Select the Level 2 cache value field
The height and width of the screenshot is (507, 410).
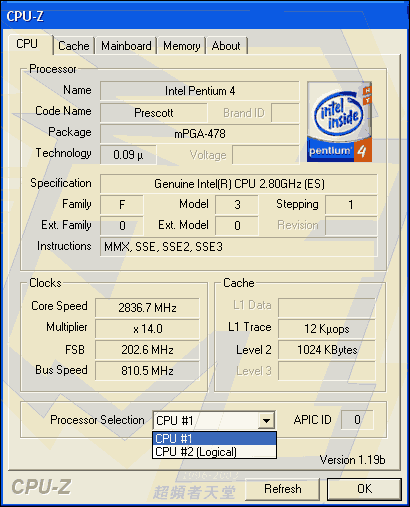pyautogui.click(x=327, y=350)
